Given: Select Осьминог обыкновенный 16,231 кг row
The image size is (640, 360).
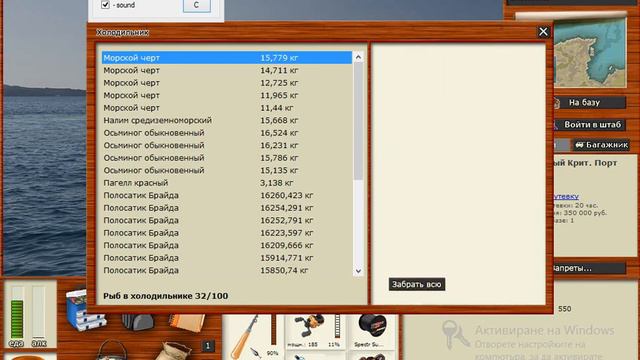Looking at the screenshot, I should [x=227, y=145].
